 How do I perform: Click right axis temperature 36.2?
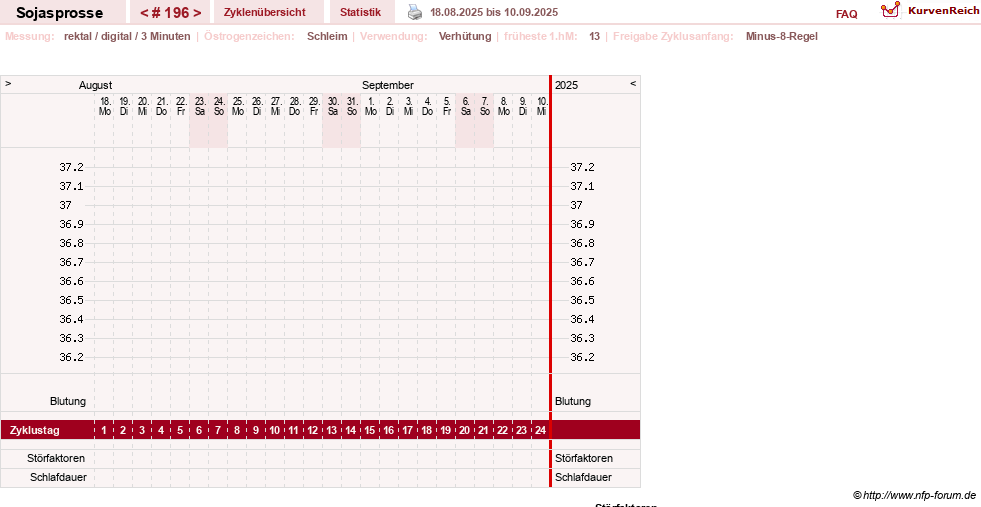[582, 357]
